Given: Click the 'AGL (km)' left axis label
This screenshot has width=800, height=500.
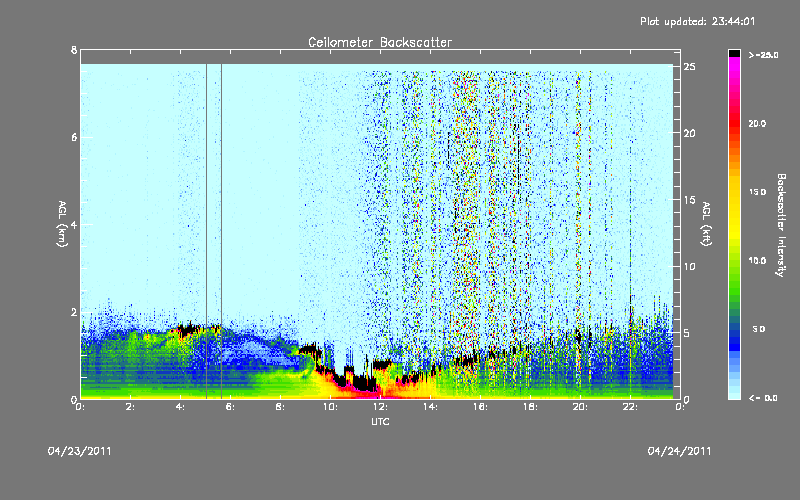Looking at the screenshot, I should (x=62, y=224).
